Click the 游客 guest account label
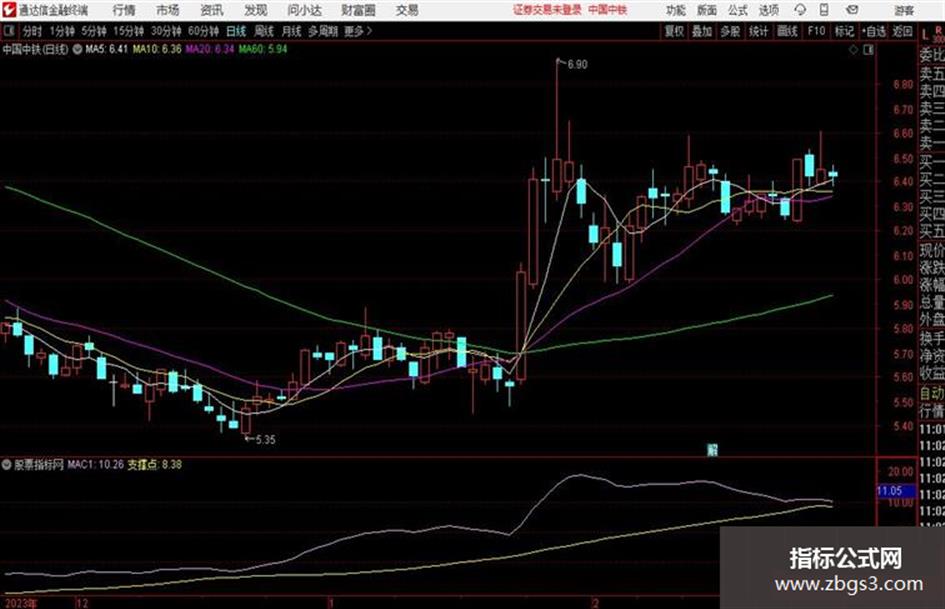The width and height of the screenshot is (945, 609). pos(904,10)
